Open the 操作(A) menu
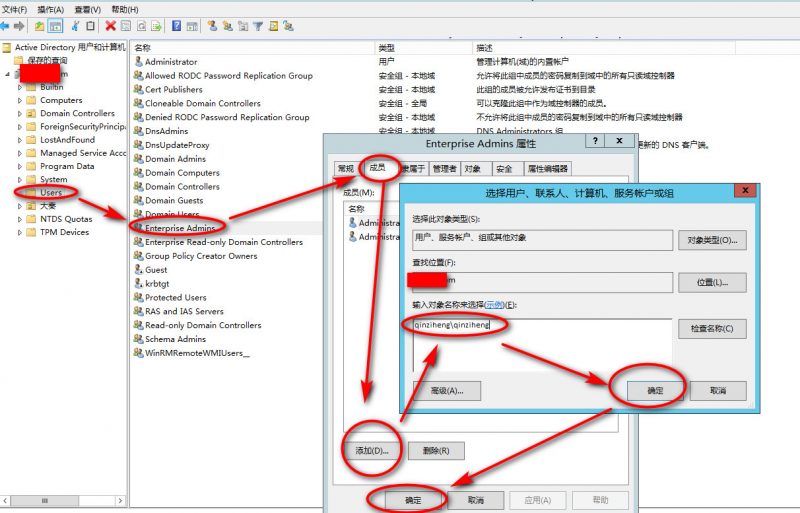This screenshot has height=513, width=800. 51,9
